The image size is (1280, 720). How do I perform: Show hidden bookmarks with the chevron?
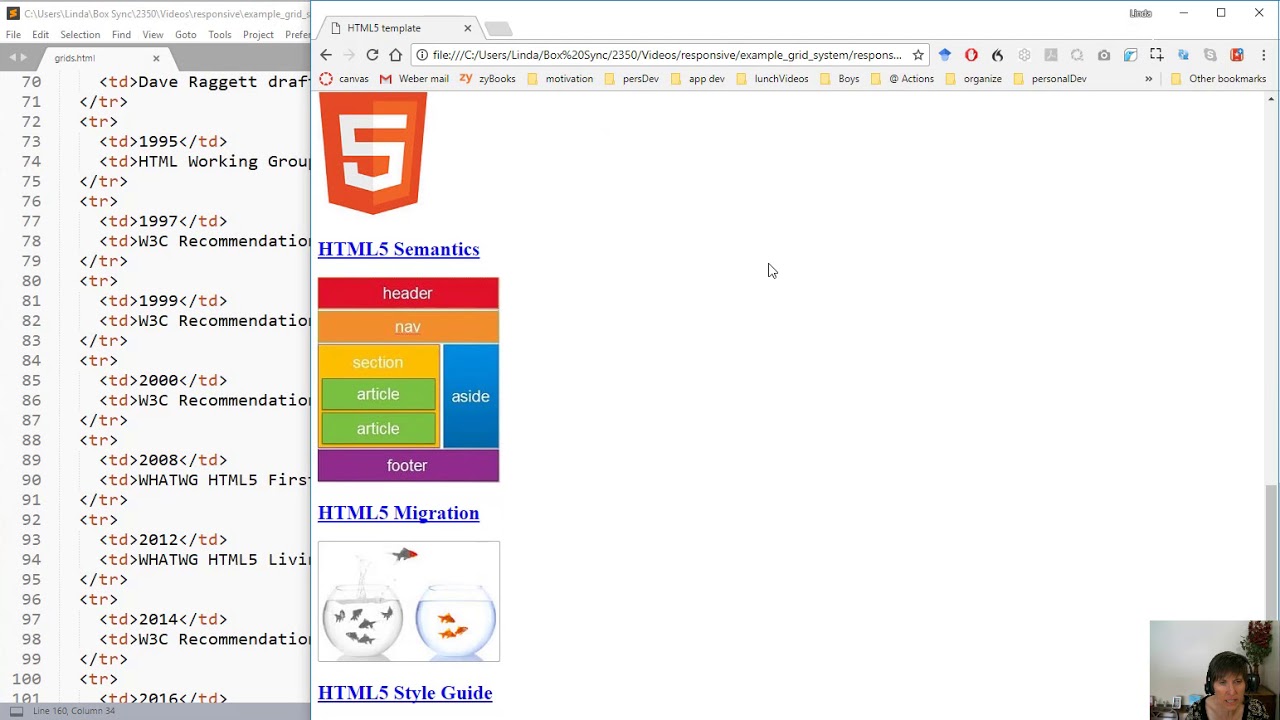click(x=1148, y=79)
